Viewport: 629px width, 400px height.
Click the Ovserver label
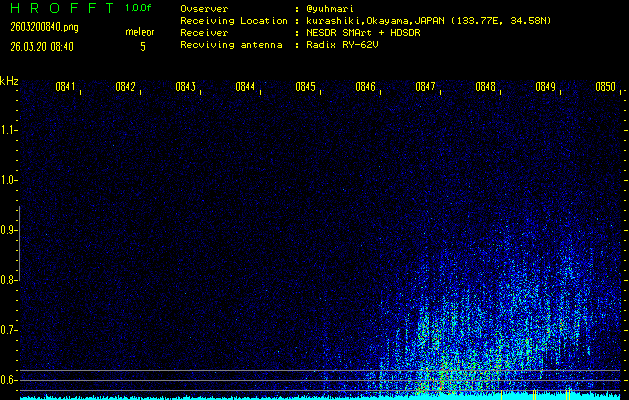pos(204,9)
